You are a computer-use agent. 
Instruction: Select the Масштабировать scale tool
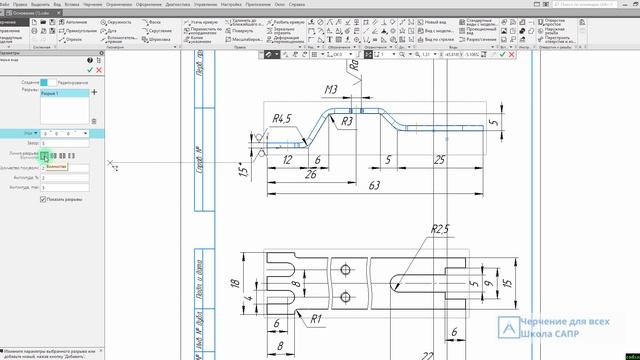pyautogui.click(x=244, y=40)
